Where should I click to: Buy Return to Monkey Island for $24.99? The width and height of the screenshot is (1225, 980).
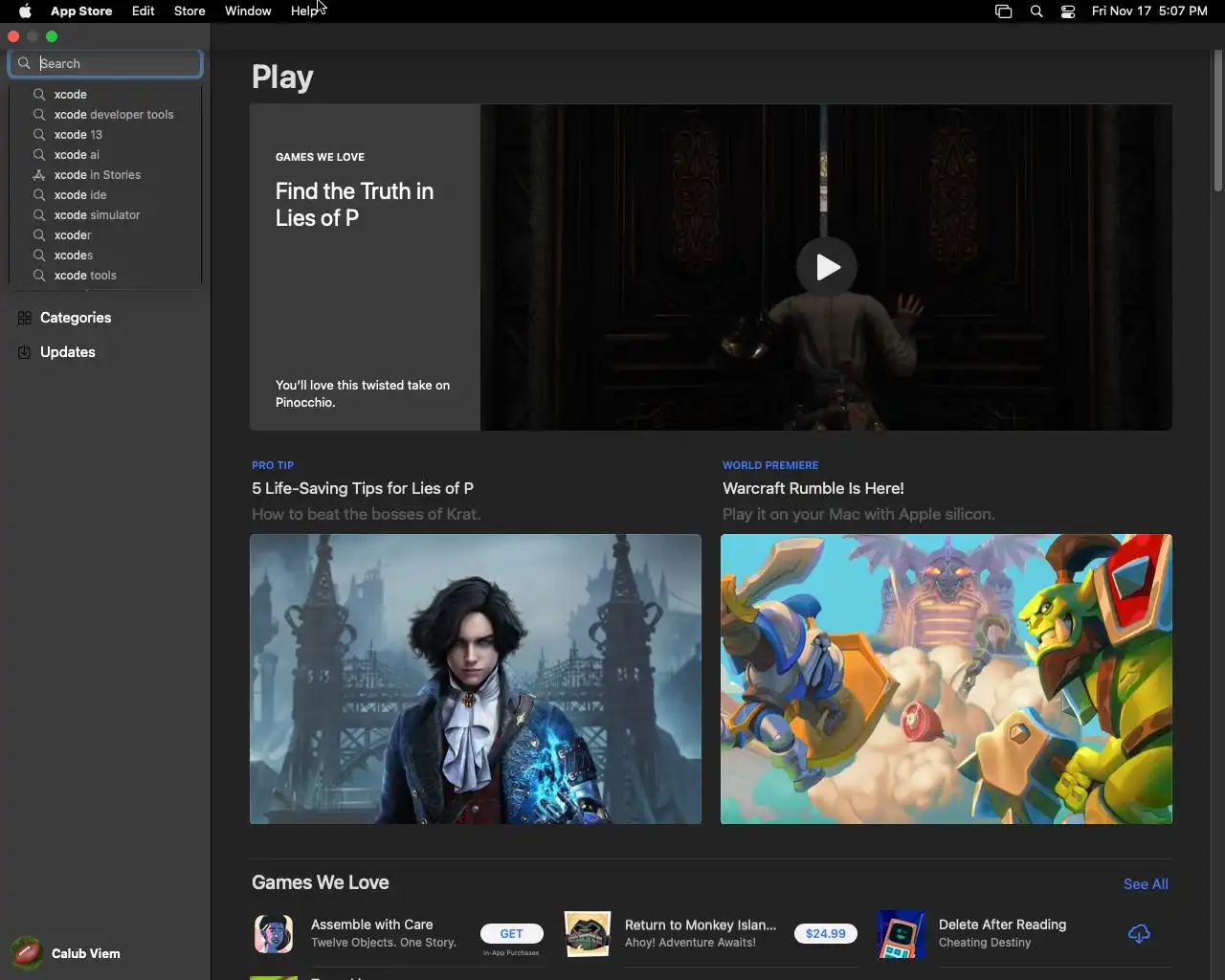click(825, 933)
